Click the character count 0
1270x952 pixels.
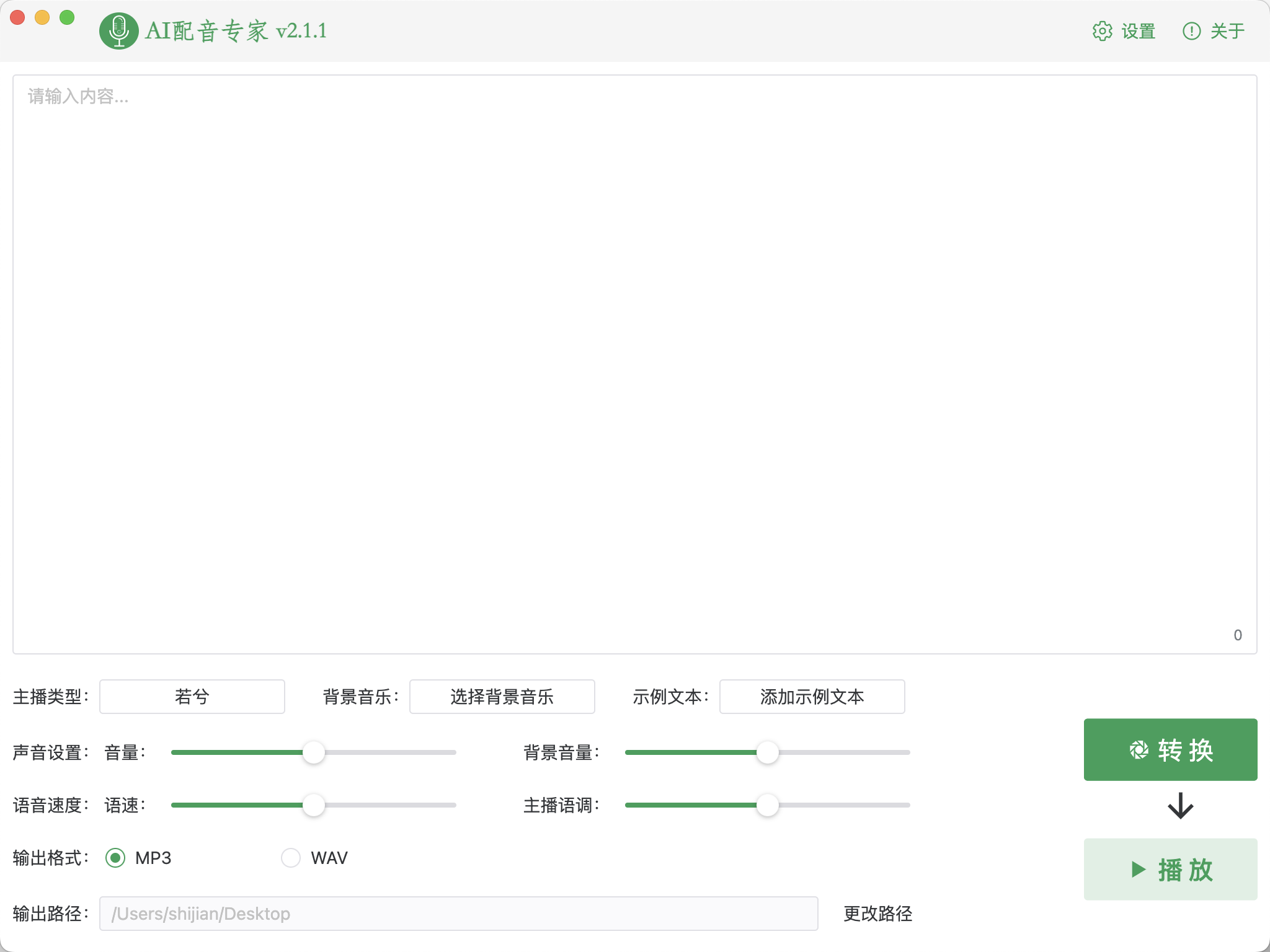1238,635
